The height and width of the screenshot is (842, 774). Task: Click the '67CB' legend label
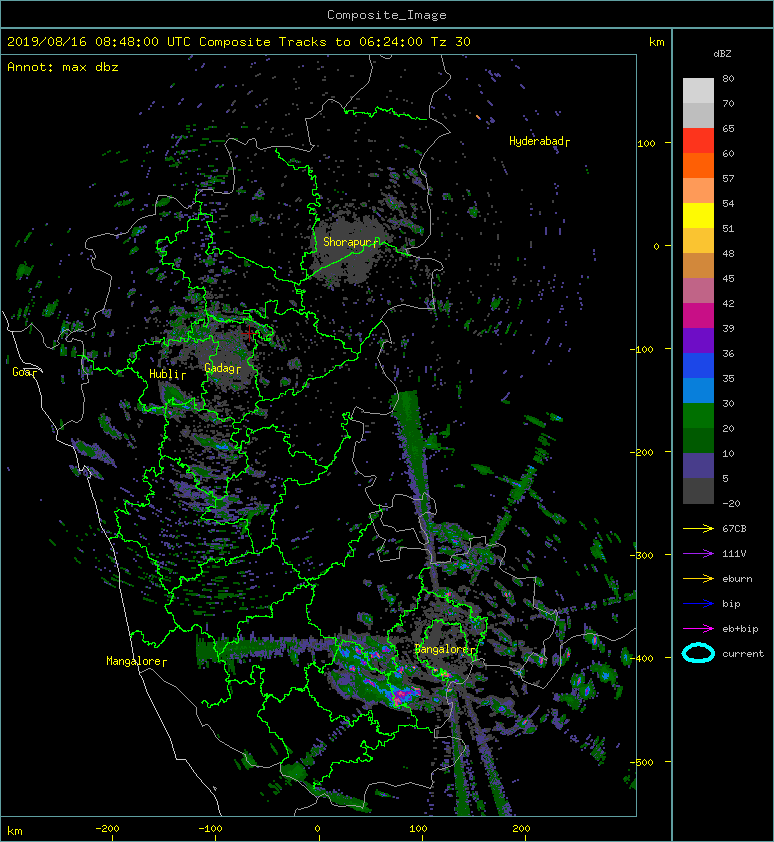[734, 529]
